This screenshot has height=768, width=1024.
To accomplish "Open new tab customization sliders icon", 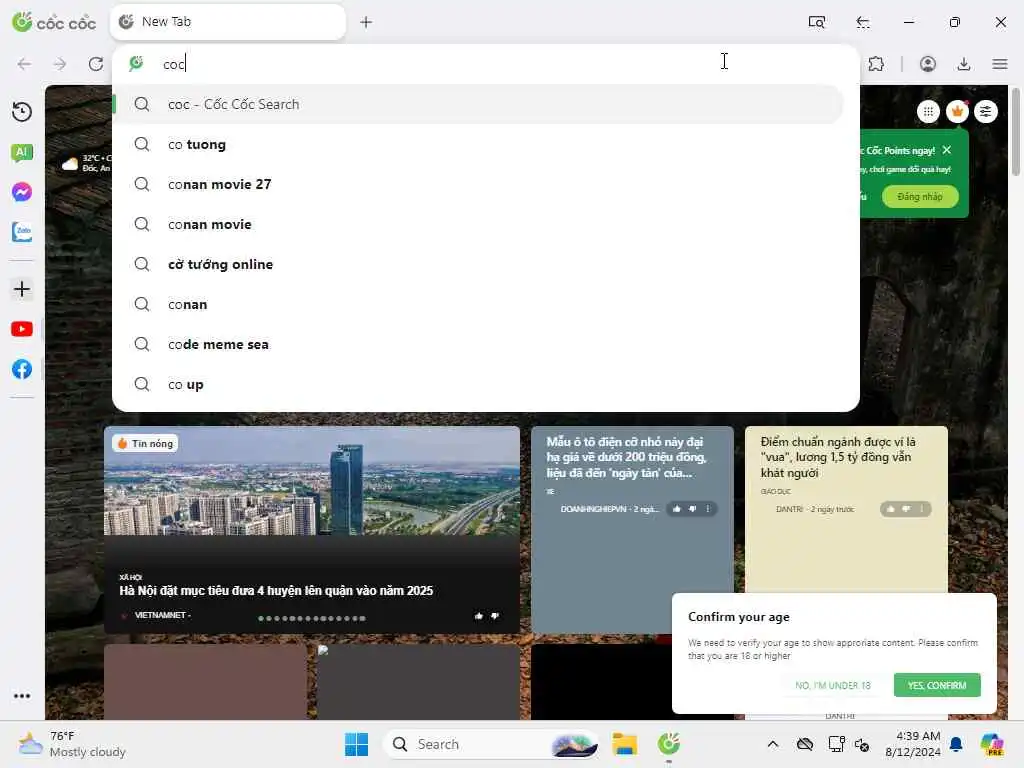I will 985,112.
